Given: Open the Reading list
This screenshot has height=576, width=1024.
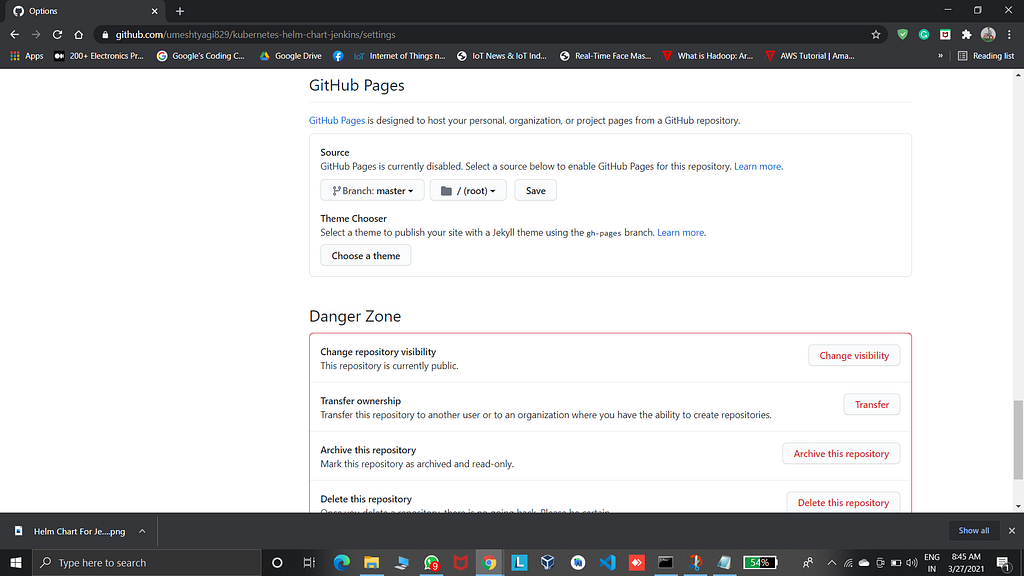Looking at the screenshot, I should (985, 56).
